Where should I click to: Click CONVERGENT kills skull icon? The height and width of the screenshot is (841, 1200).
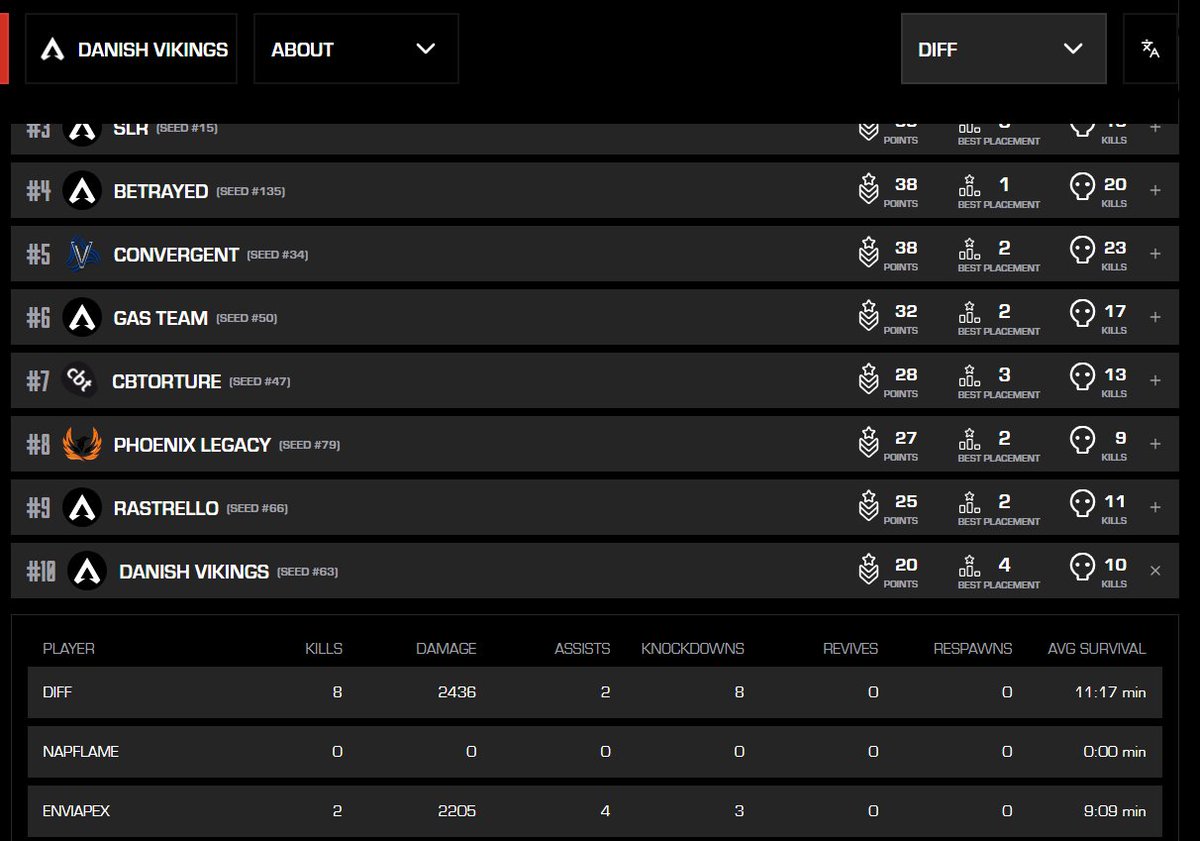[1081, 251]
